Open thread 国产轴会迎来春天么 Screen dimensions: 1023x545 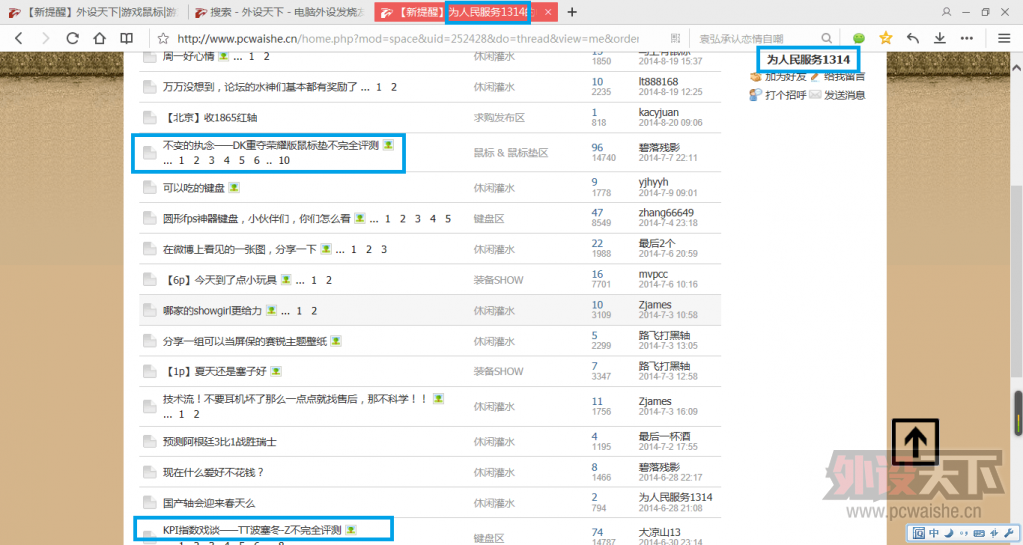pyautogui.click(x=209, y=503)
